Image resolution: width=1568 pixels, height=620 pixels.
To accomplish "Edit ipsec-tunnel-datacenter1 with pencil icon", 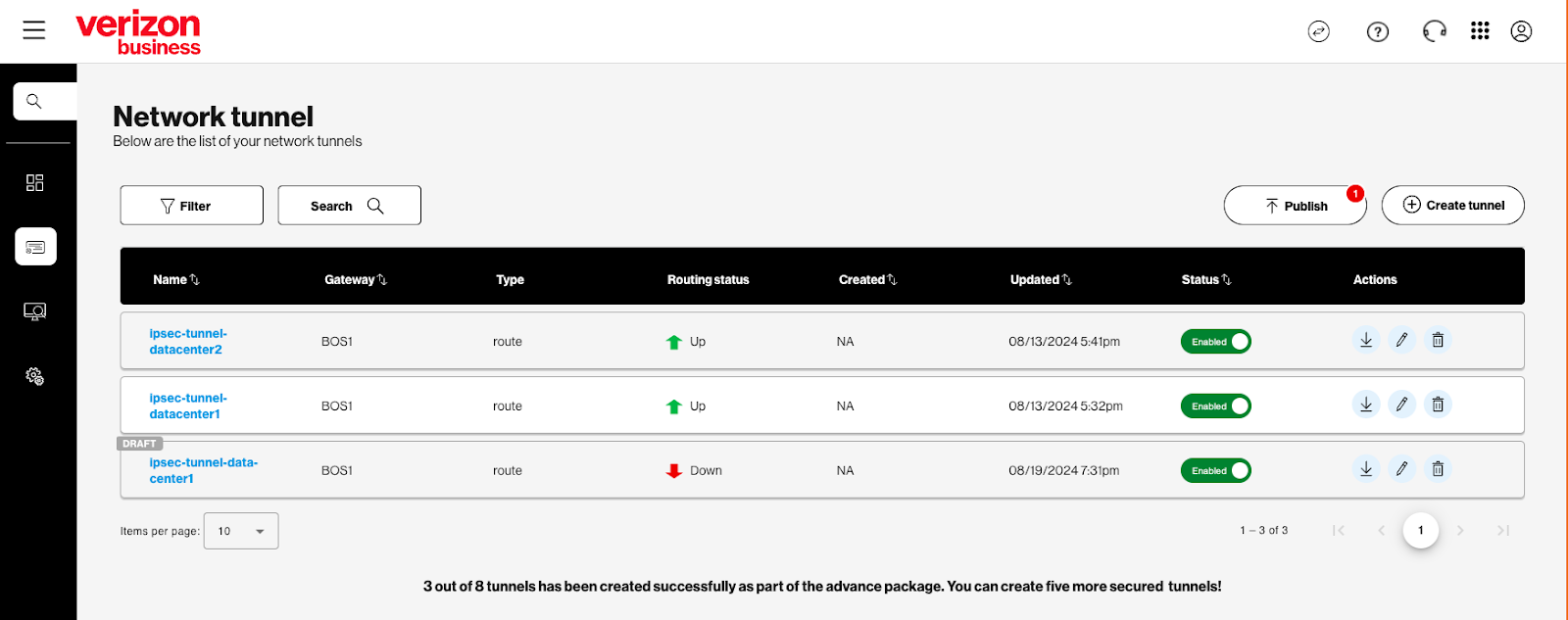I will pos(1402,405).
